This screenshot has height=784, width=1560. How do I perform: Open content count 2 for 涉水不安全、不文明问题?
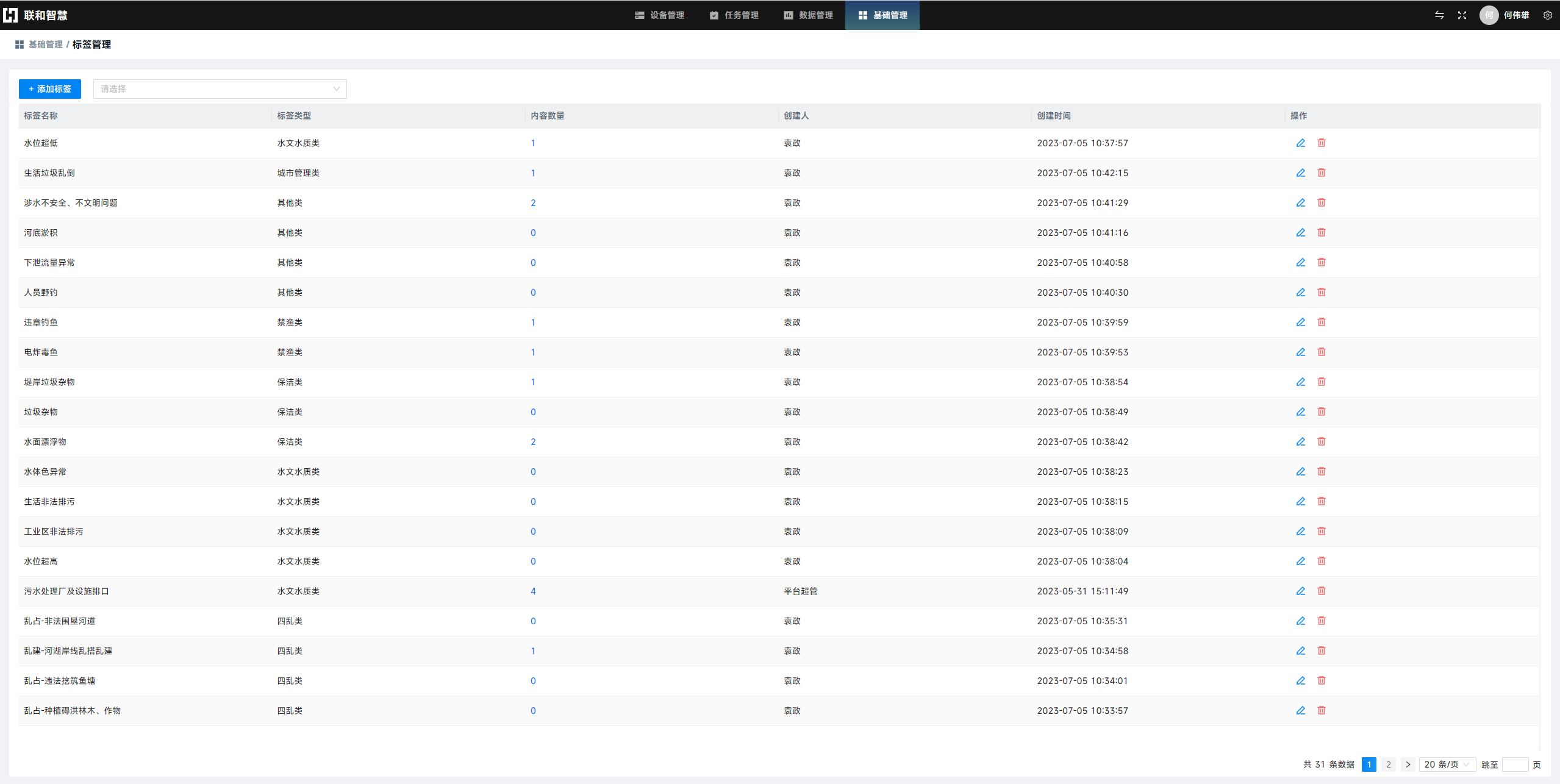tap(533, 203)
